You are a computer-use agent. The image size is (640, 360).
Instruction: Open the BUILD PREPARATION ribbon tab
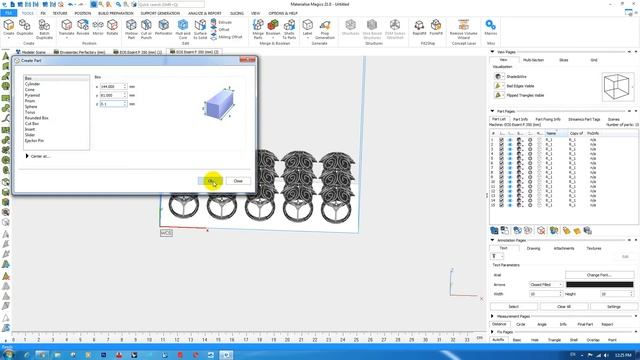[116, 13]
